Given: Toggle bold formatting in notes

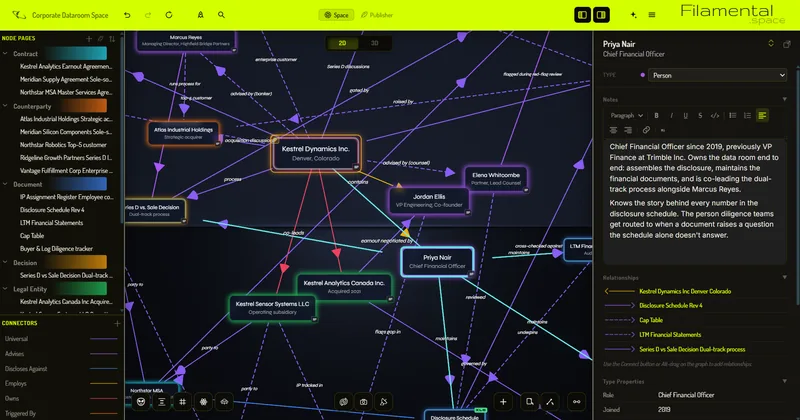Looking at the screenshot, I should coord(657,116).
